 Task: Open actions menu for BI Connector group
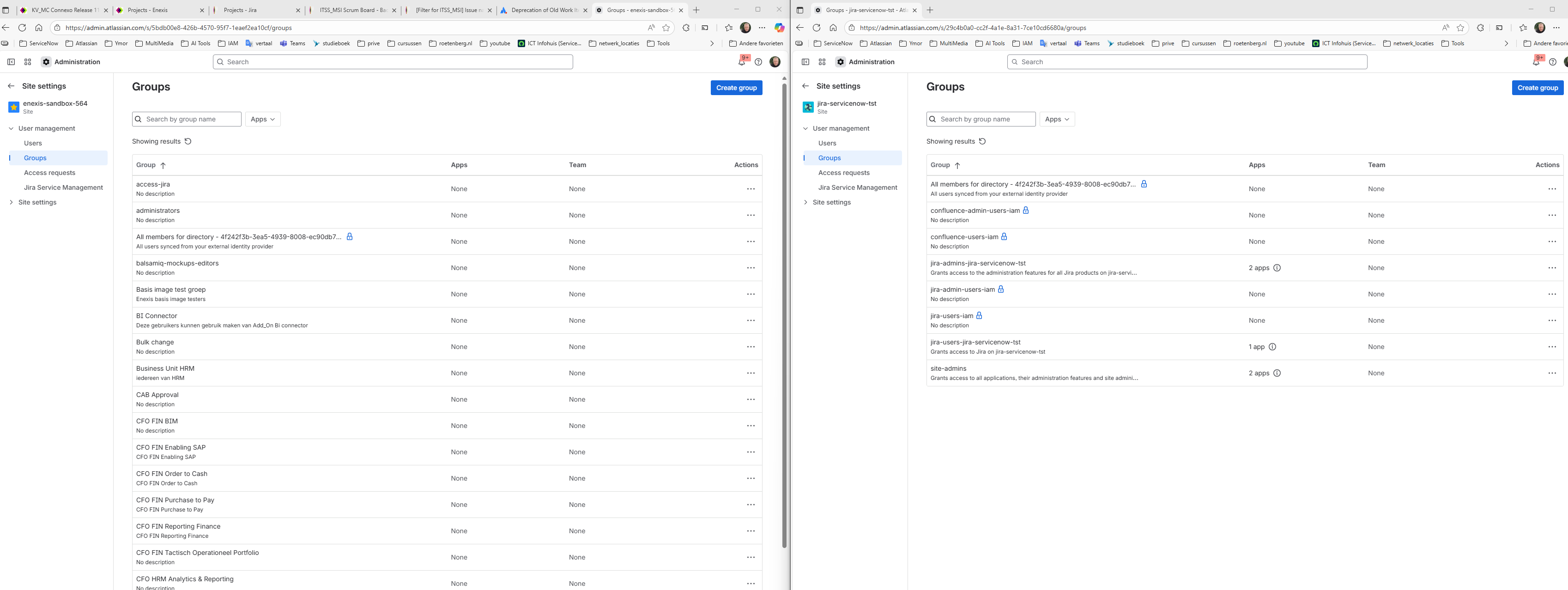pos(751,320)
